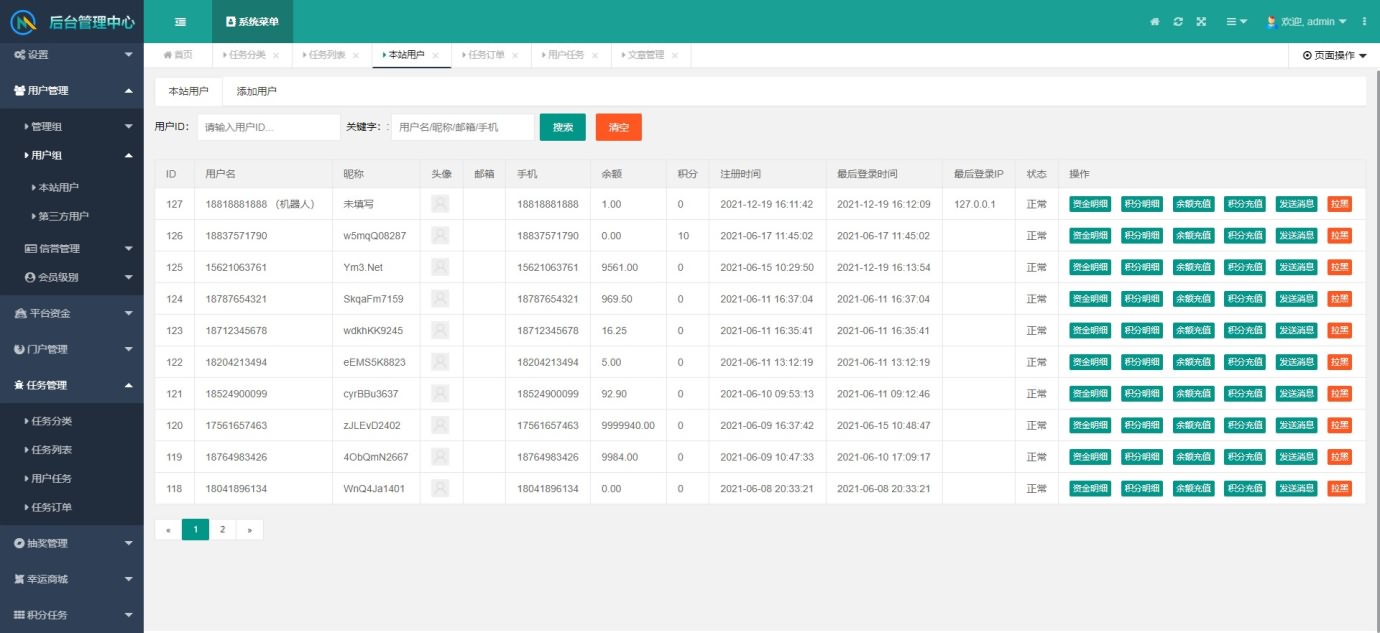Screen dimensions: 1380x633
Task: Close the 用户任务 page tab
Action: coord(595,56)
